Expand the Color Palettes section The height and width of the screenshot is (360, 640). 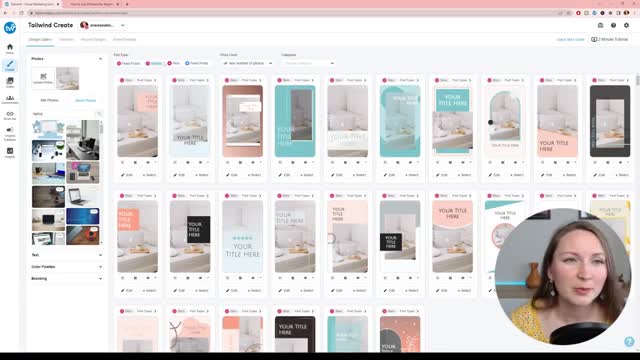(67, 267)
